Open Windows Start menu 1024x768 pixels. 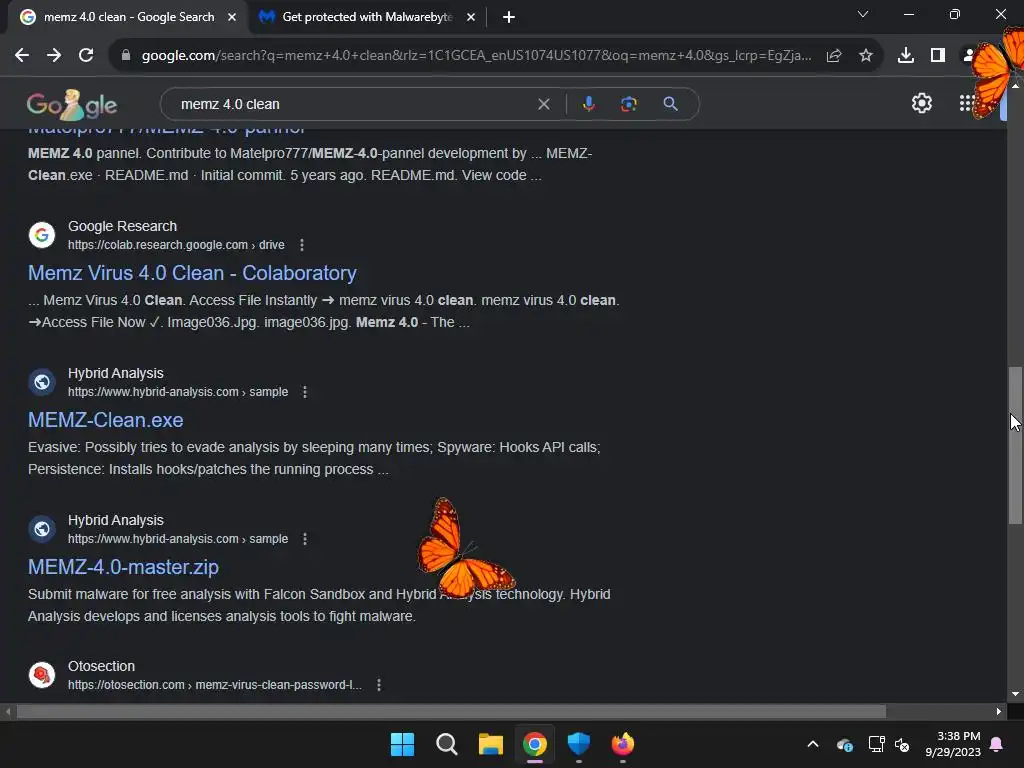point(402,744)
